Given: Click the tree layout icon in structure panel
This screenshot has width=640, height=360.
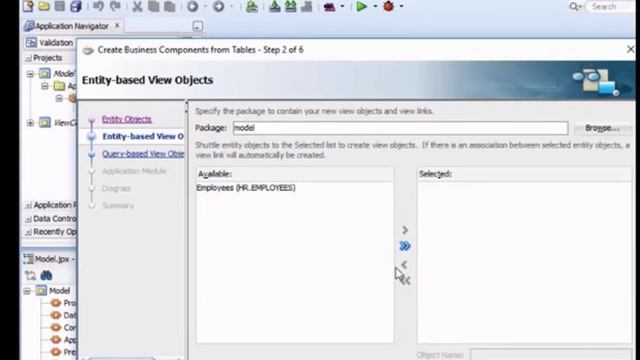Looking at the screenshot, I should tap(30, 276).
